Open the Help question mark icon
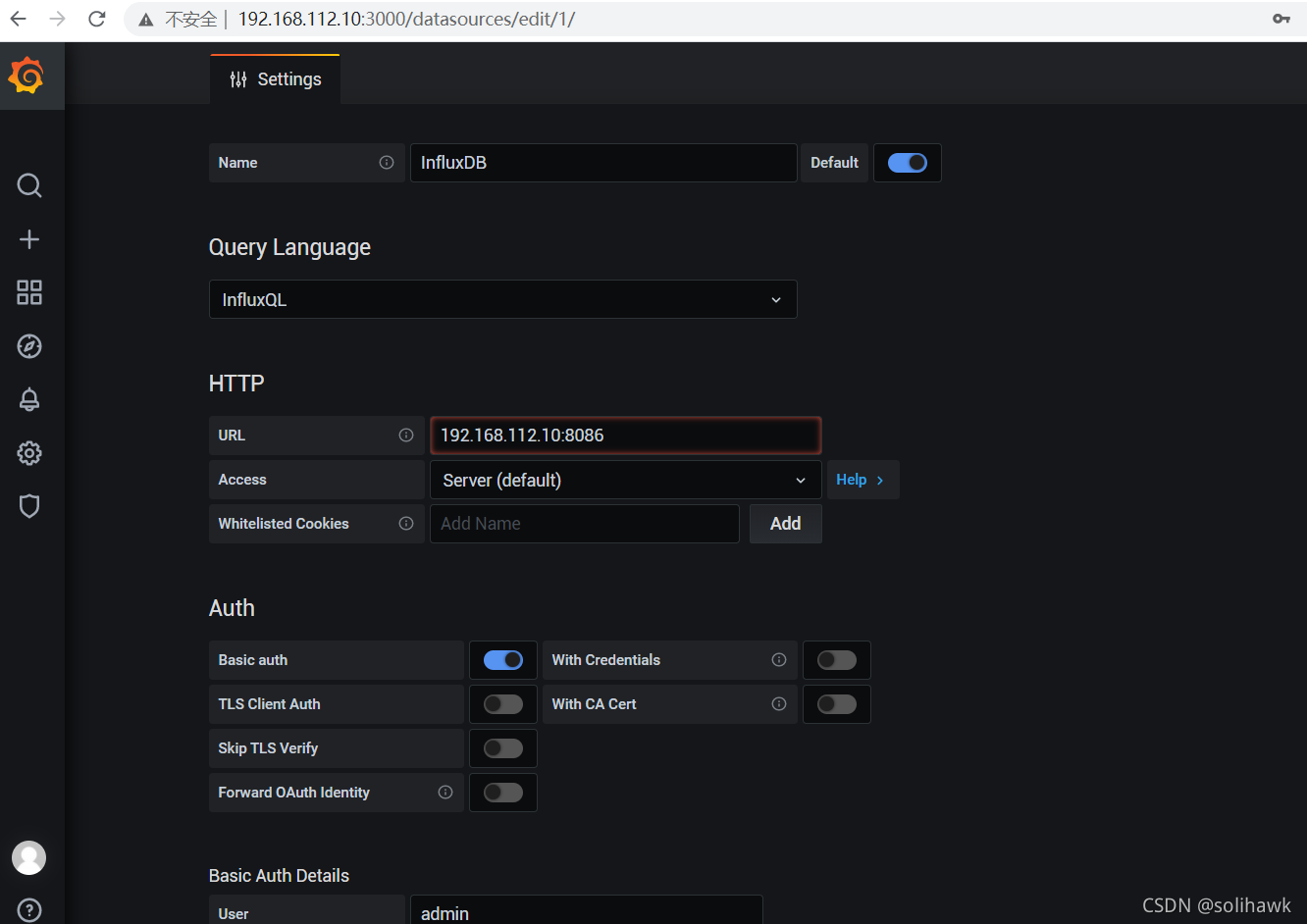The image size is (1307, 924). [x=29, y=910]
